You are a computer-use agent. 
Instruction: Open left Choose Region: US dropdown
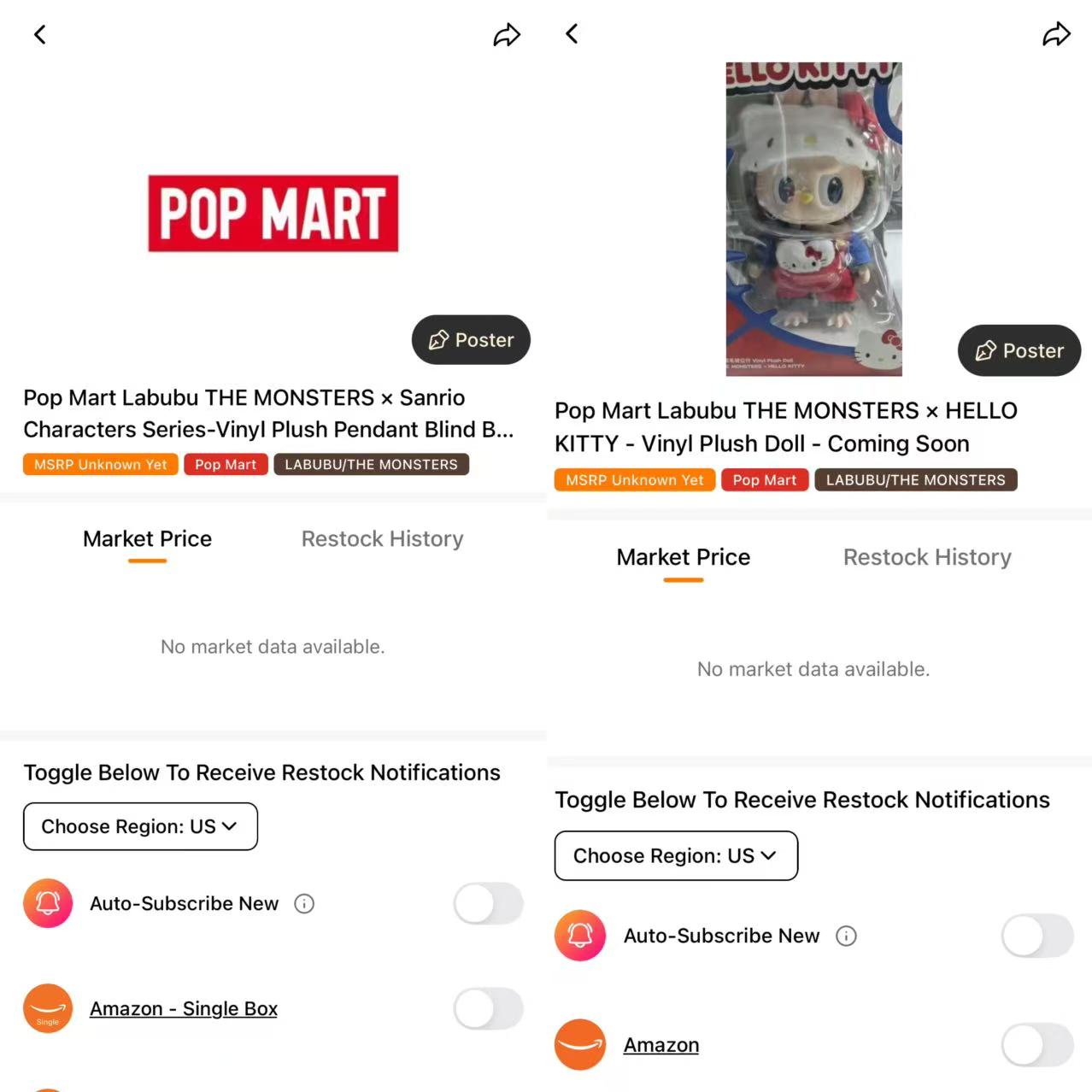pos(140,826)
